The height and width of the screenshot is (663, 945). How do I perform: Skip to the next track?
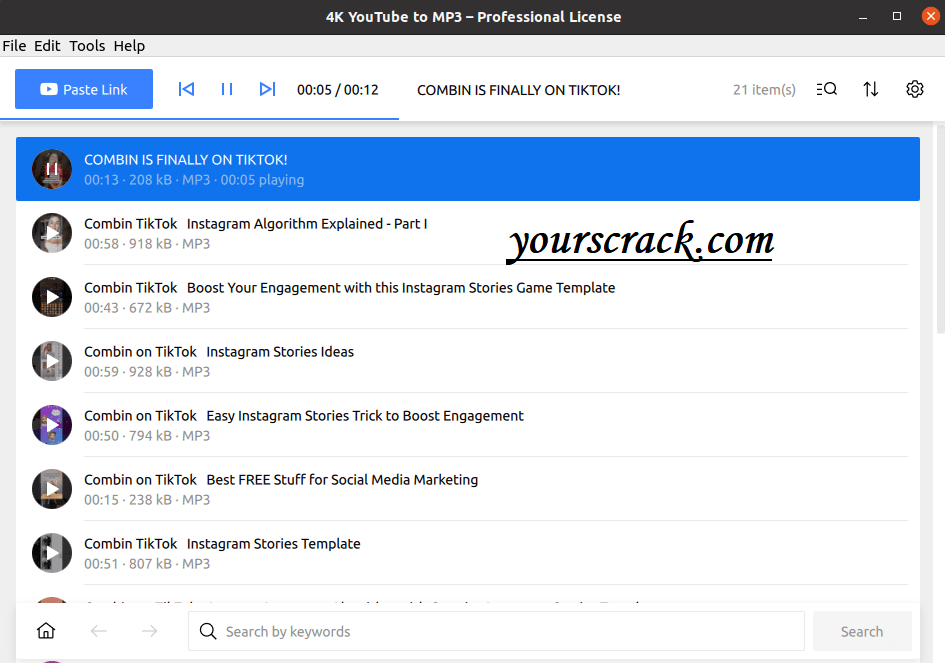(x=267, y=89)
